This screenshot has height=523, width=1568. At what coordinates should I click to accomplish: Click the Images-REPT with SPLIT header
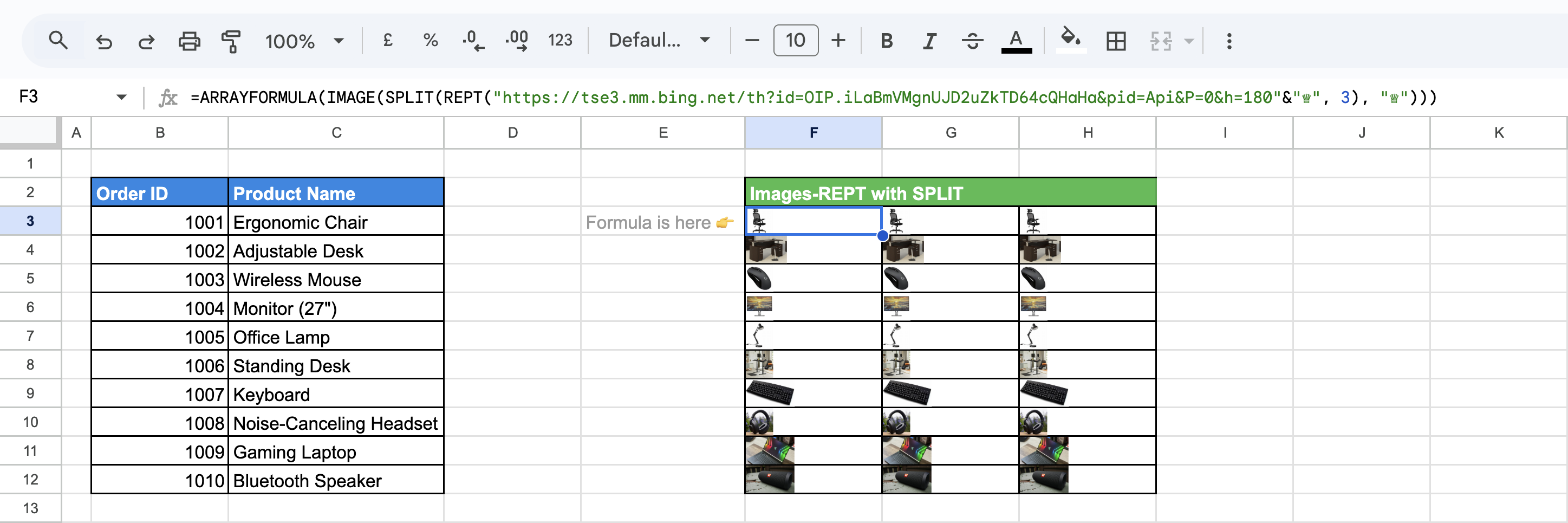[x=950, y=193]
